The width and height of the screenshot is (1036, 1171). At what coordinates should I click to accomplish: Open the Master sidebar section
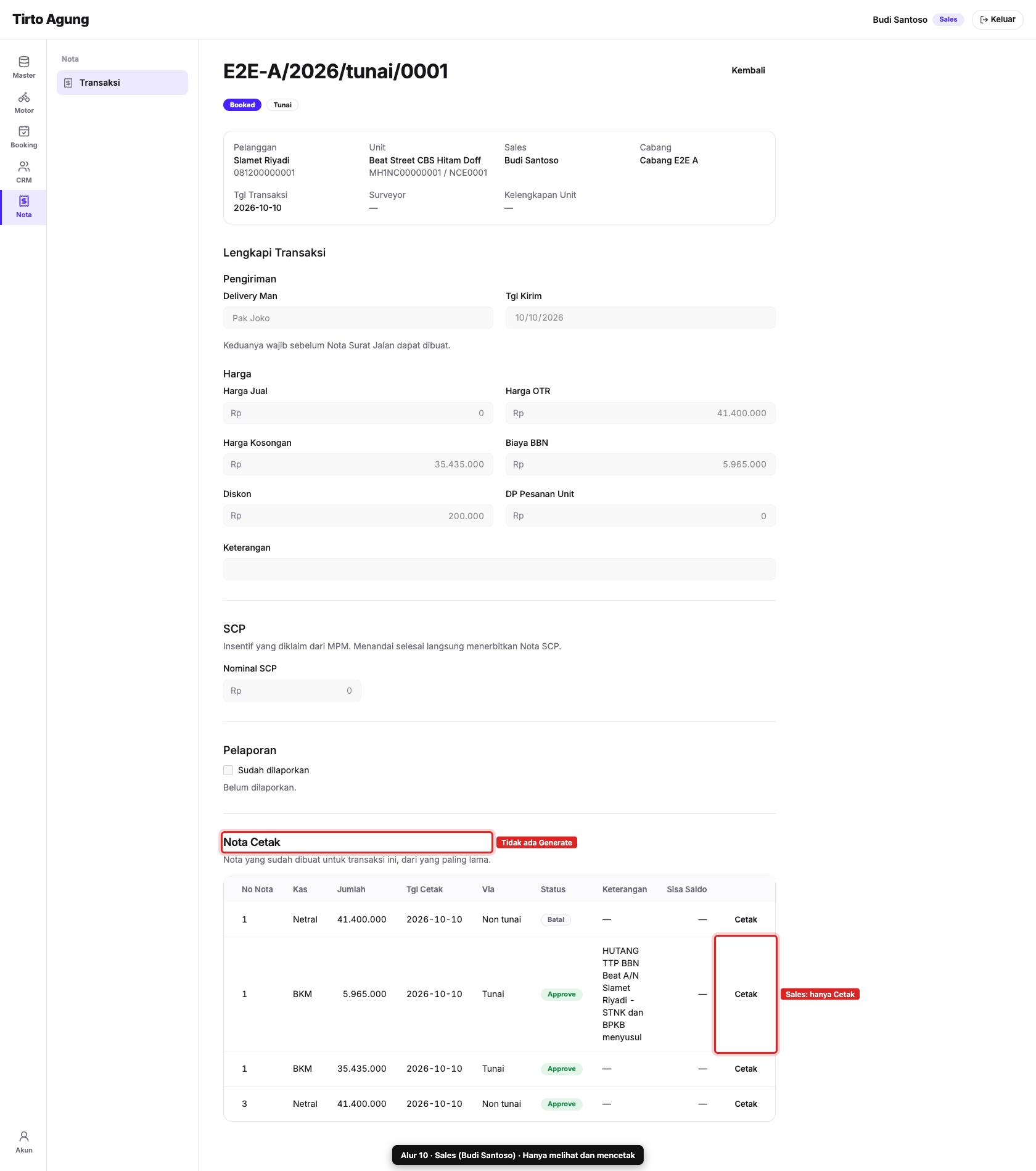click(23, 67)
